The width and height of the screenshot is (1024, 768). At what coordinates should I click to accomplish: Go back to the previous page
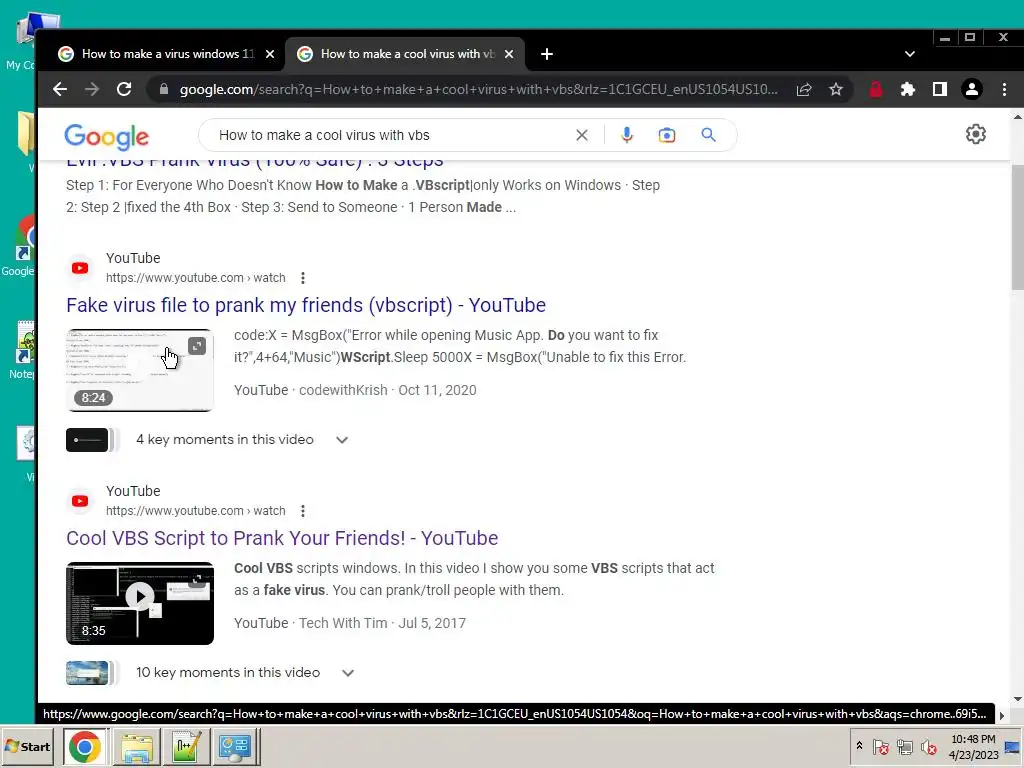tap(59, 89)
